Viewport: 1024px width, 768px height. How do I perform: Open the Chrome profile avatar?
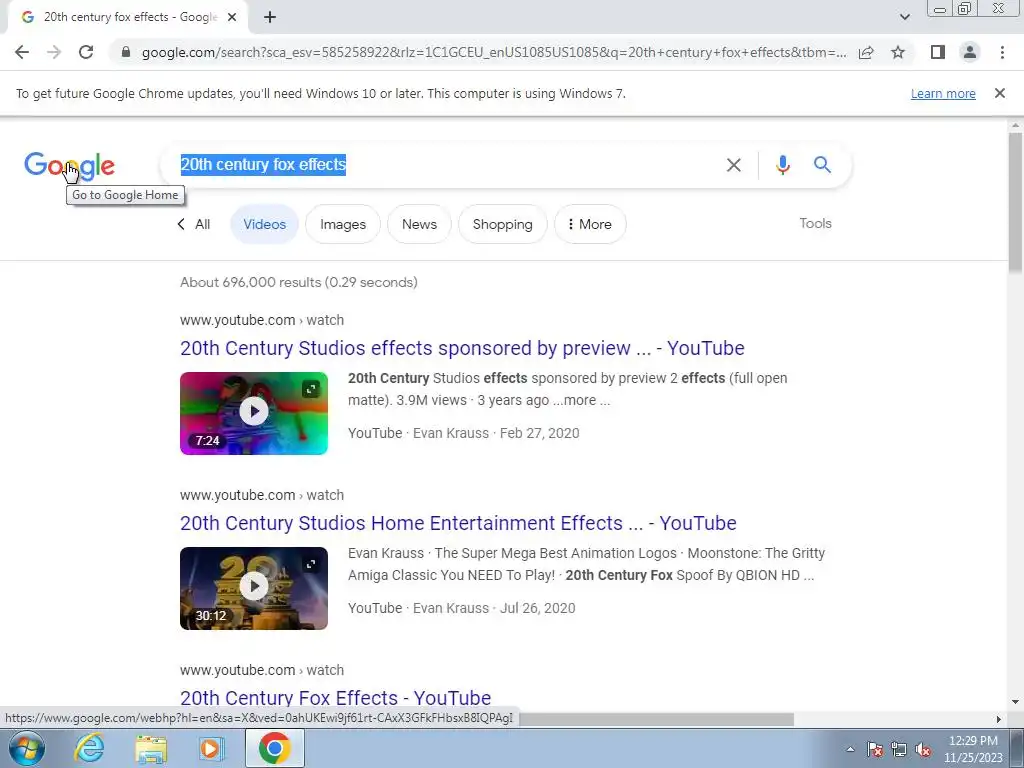[x=970, y=52]
